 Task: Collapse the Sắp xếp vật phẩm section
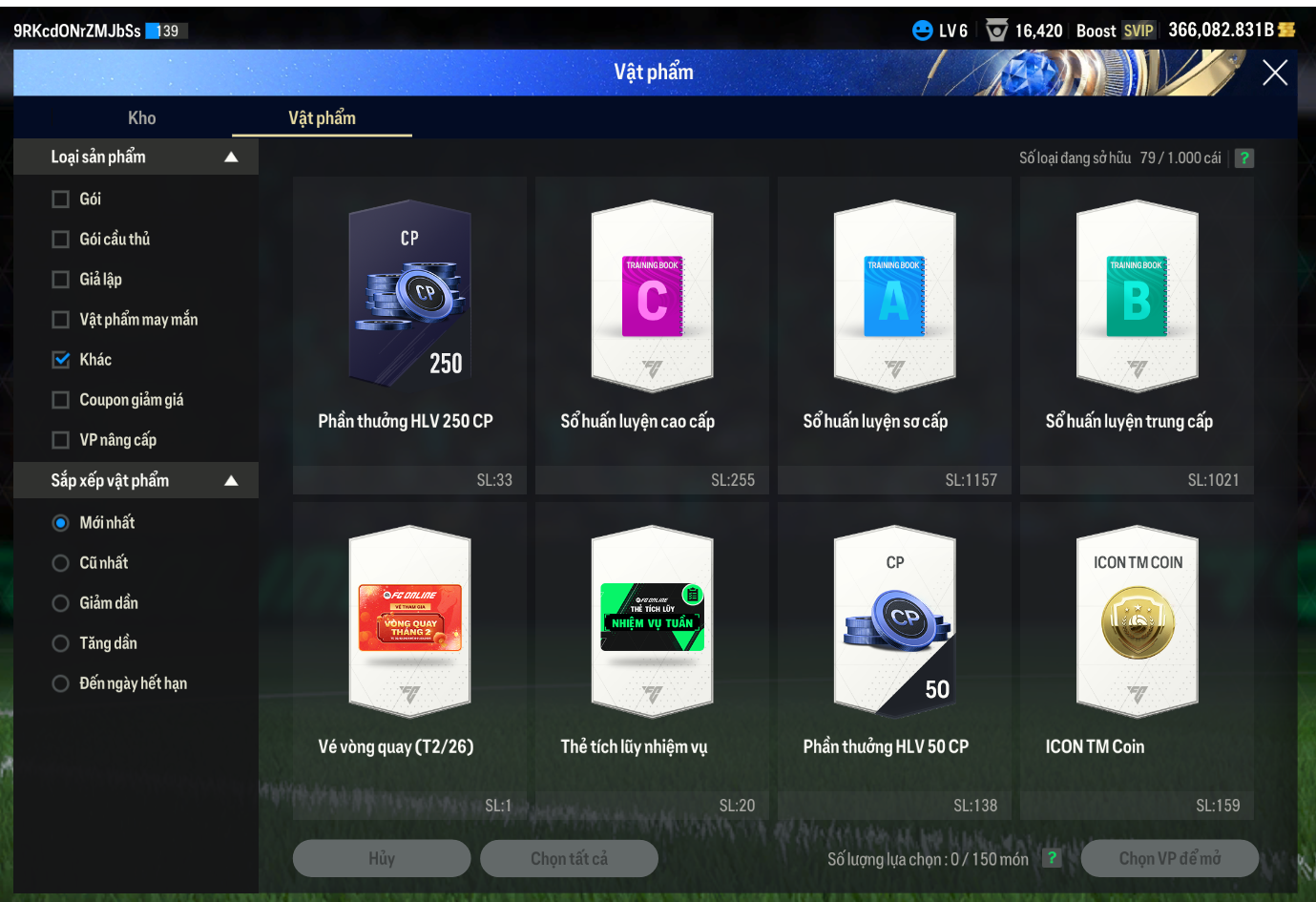231,481
